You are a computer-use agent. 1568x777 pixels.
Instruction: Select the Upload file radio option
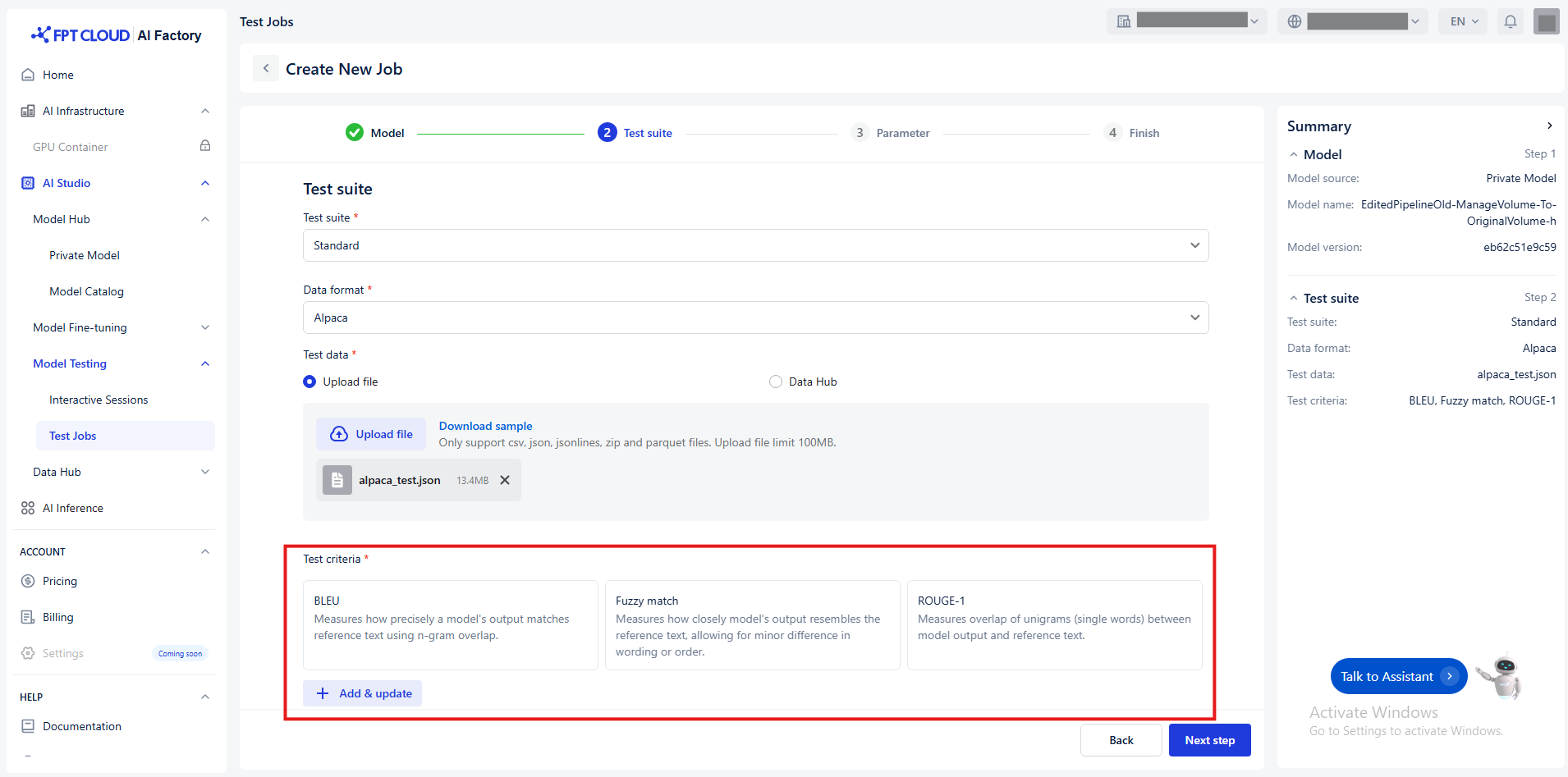(x=309, y=382)
